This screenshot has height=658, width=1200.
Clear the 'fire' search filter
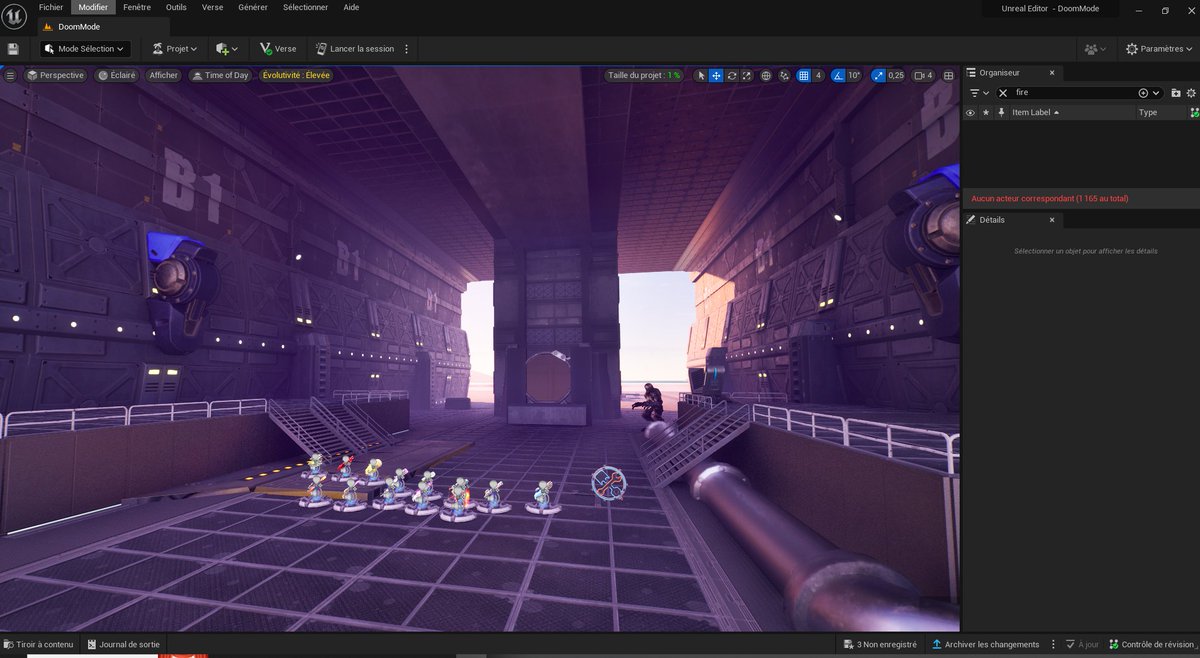coord(1003,92)
